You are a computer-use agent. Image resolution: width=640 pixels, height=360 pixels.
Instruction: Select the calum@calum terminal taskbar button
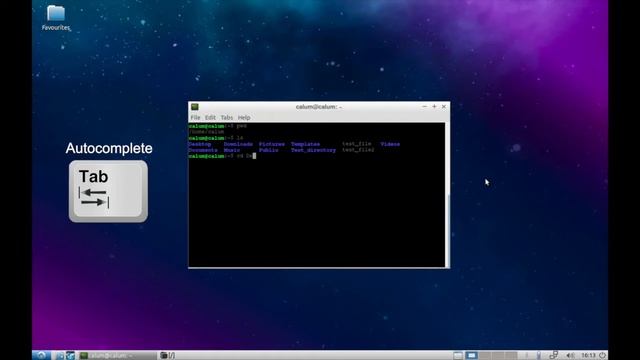click(x=118, y=356)
